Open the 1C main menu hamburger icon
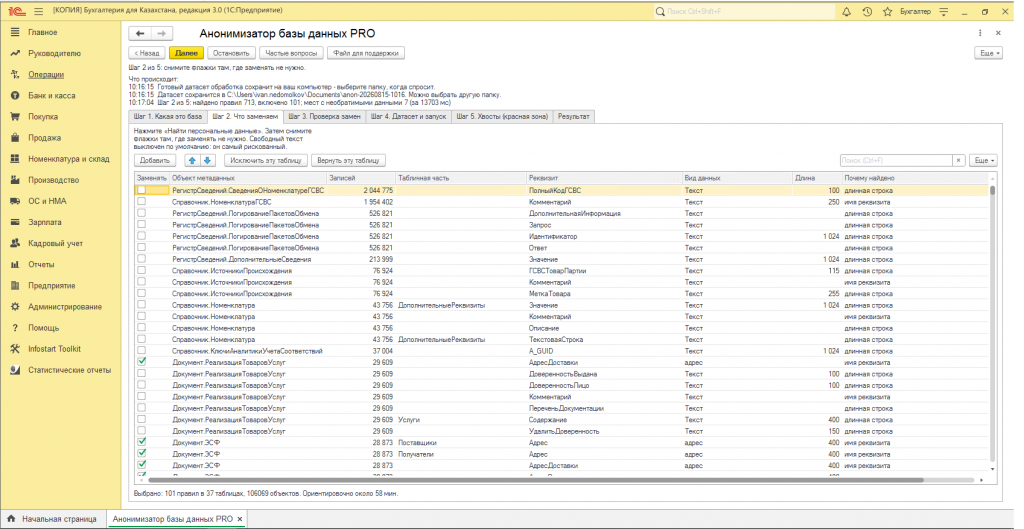The height and width of the screenshot is (529, 1024). tap(39, 11)
